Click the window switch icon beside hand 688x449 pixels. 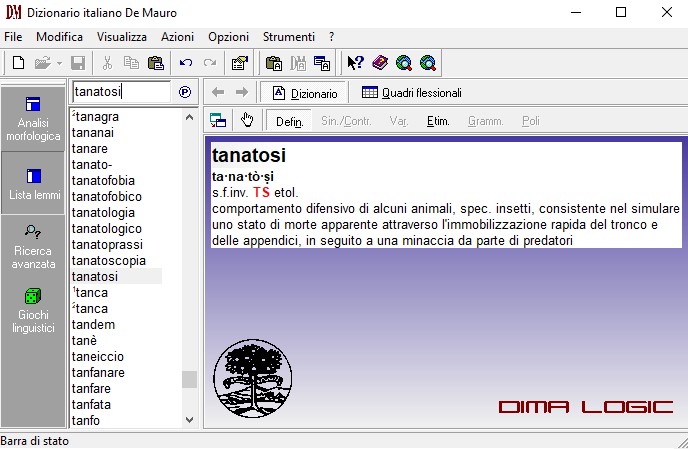coord(218,120)
